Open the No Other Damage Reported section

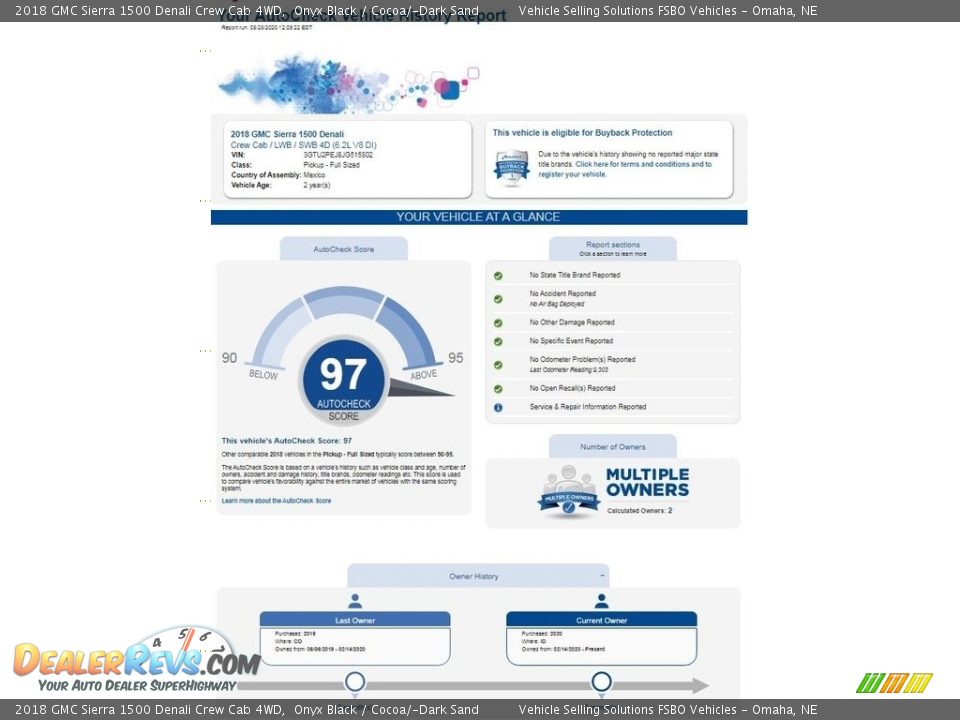click(x=572, y=323)
